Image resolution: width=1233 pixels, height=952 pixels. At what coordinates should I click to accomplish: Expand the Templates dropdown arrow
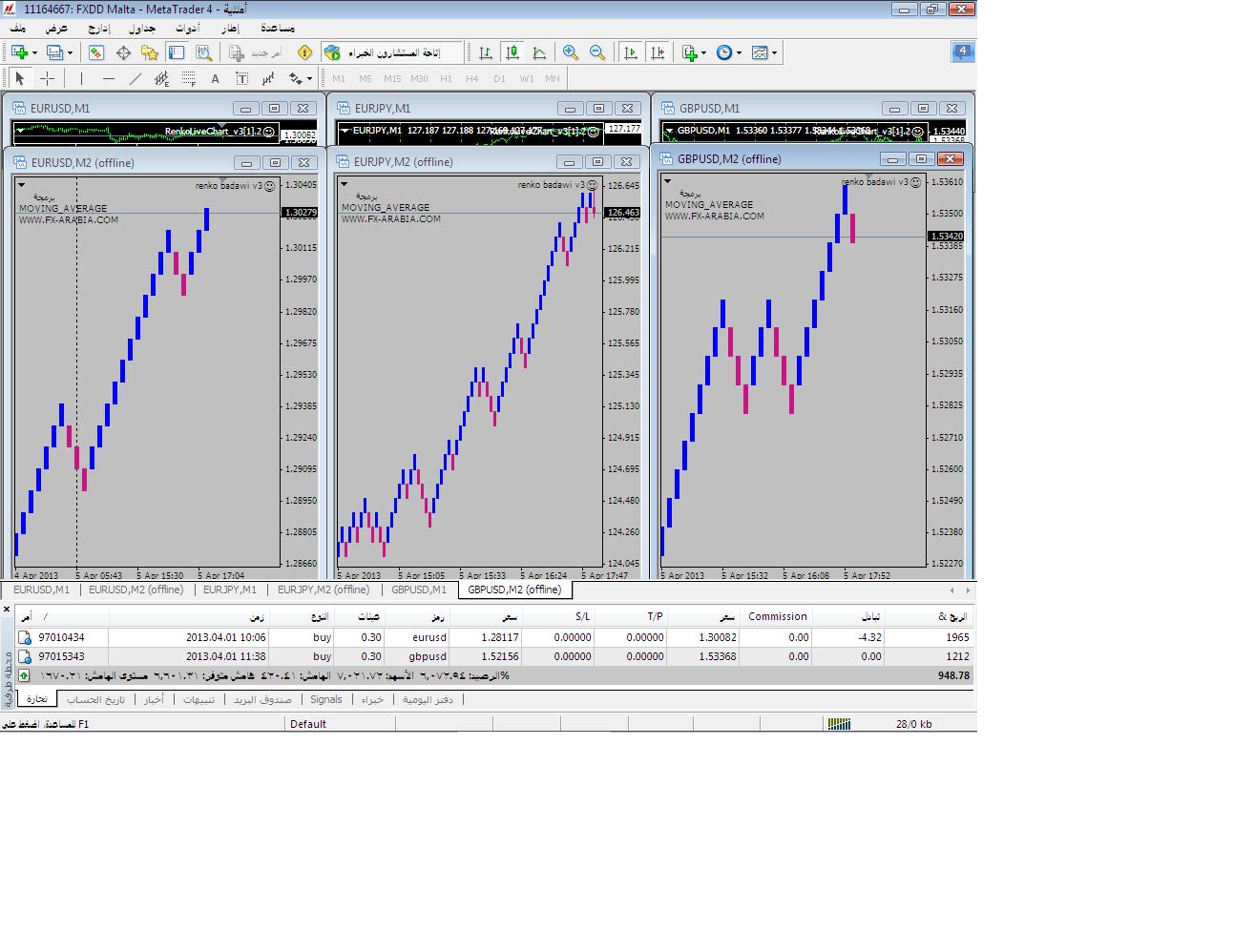(774, 53)
